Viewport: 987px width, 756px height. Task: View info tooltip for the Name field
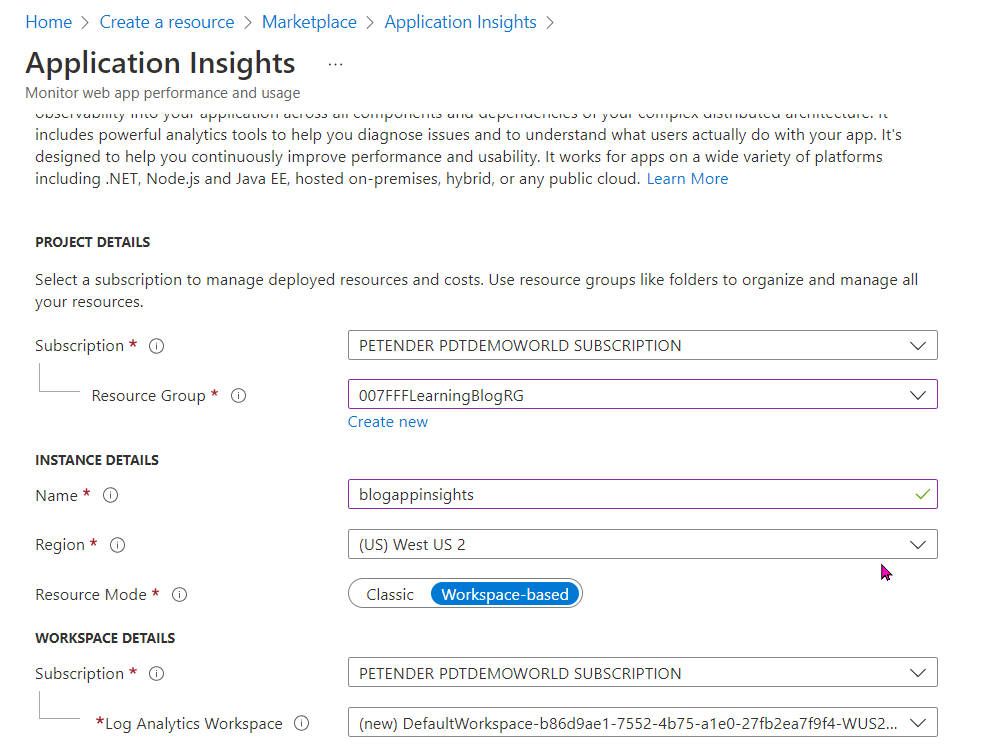(110, 495)
